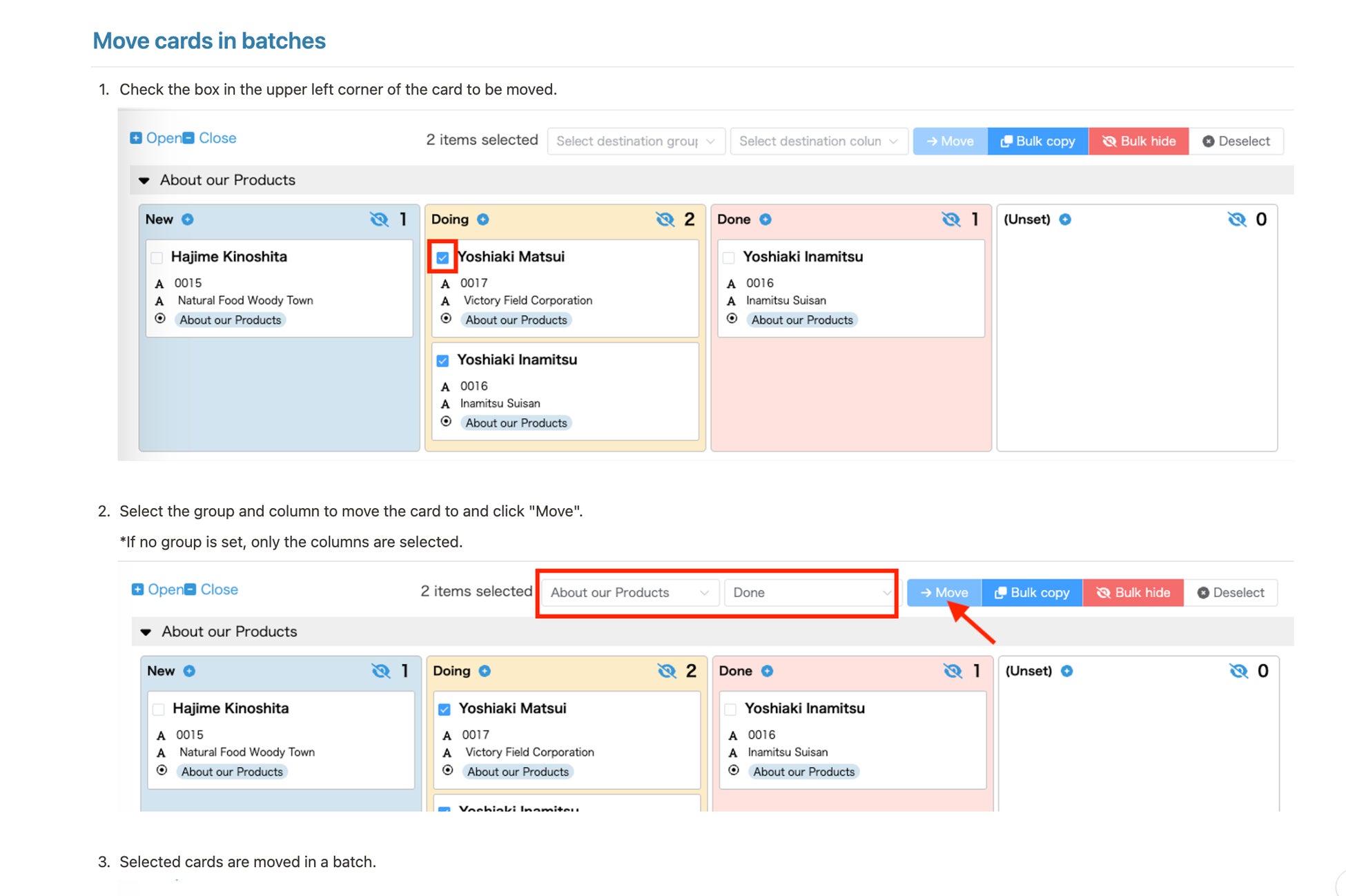Open the Select destination column dropdown

click(x=818, y=141)
